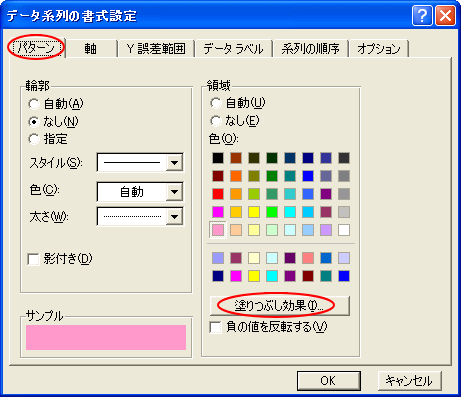The image size is (461, 397).
Task: Select the white color swatch
Action: [x=344, y=230]
